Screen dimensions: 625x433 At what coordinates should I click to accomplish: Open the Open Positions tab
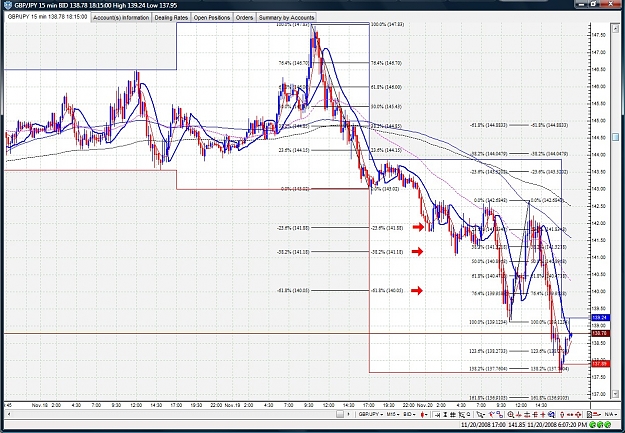click(212, 18)
